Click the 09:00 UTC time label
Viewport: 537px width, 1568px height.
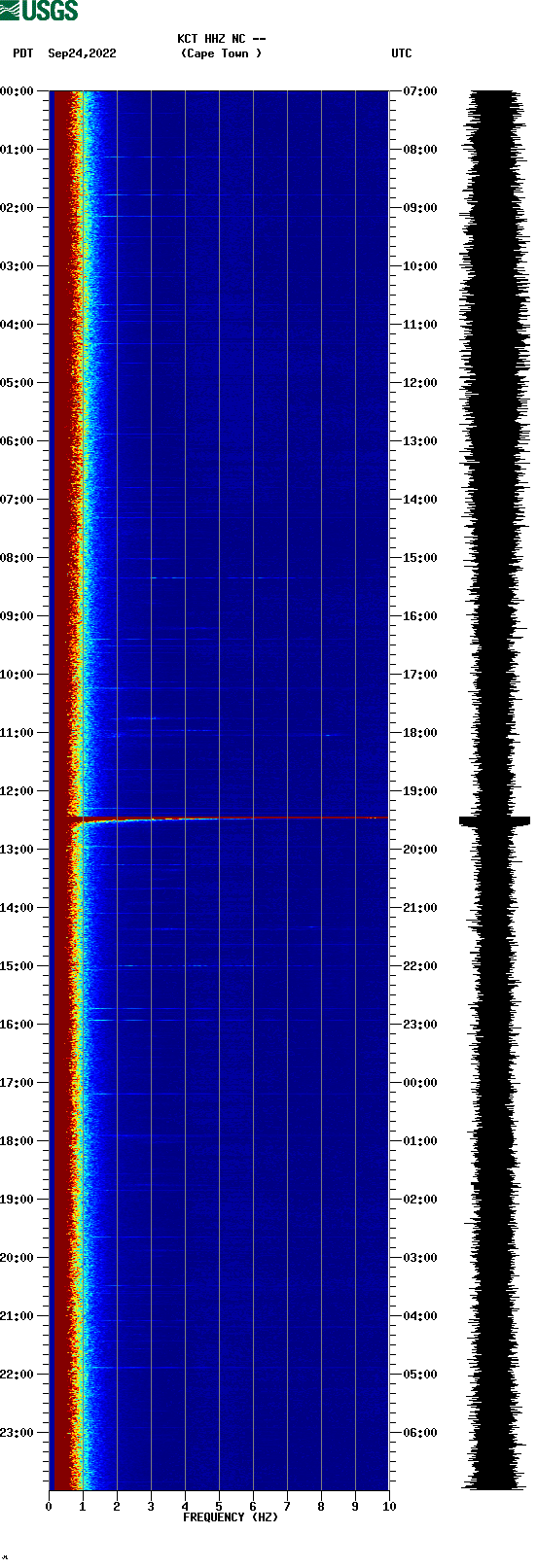pos(420,208)
